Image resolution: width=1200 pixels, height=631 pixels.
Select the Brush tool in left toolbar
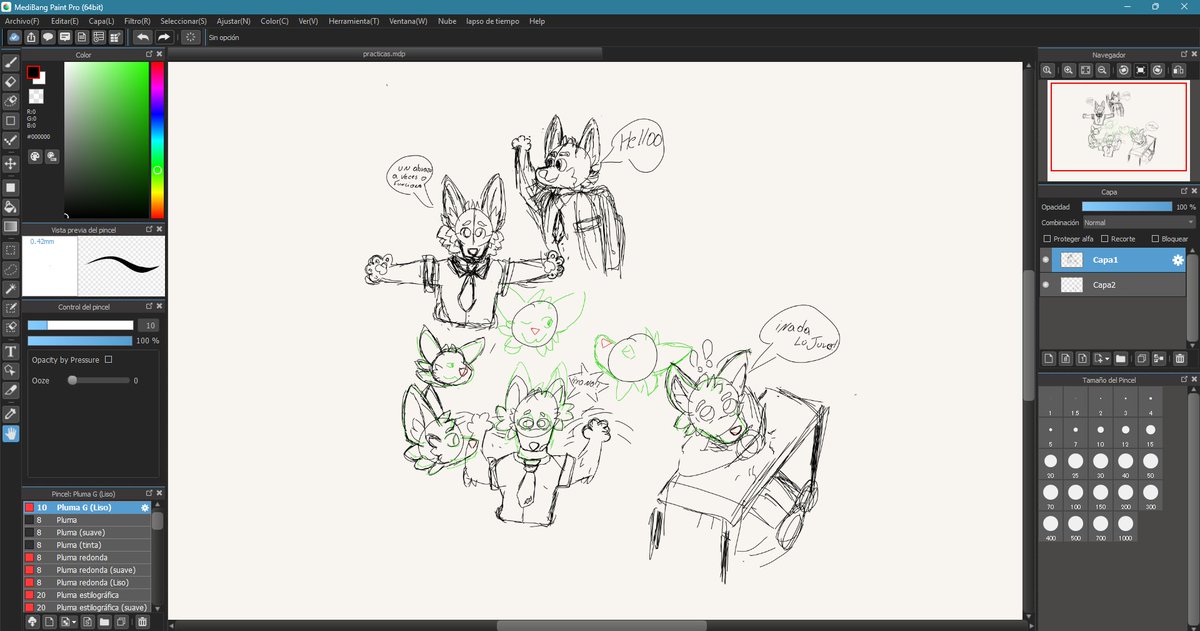(x=11, y=62)
